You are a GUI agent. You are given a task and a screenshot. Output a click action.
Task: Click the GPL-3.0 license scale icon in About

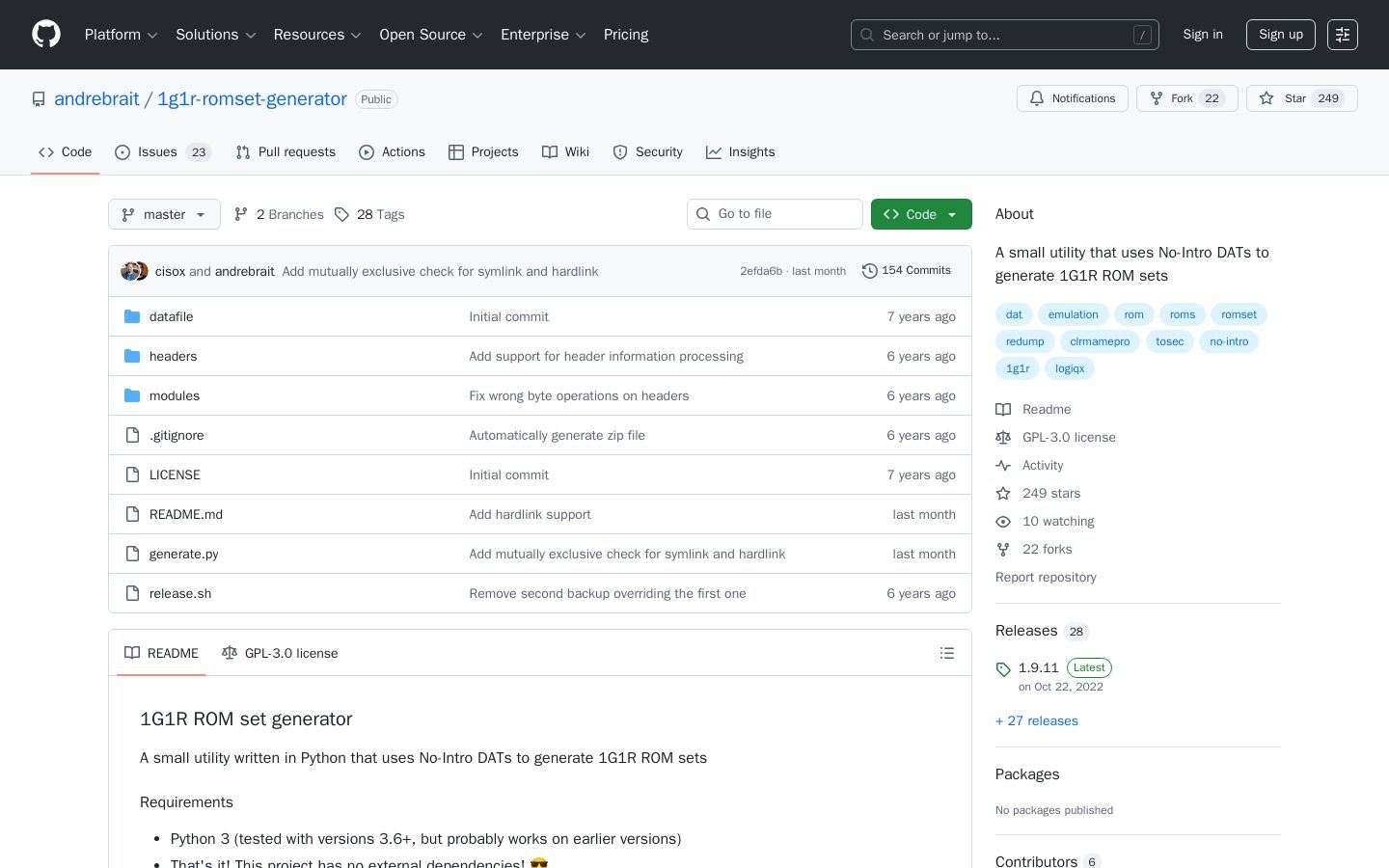[1003, 437]
